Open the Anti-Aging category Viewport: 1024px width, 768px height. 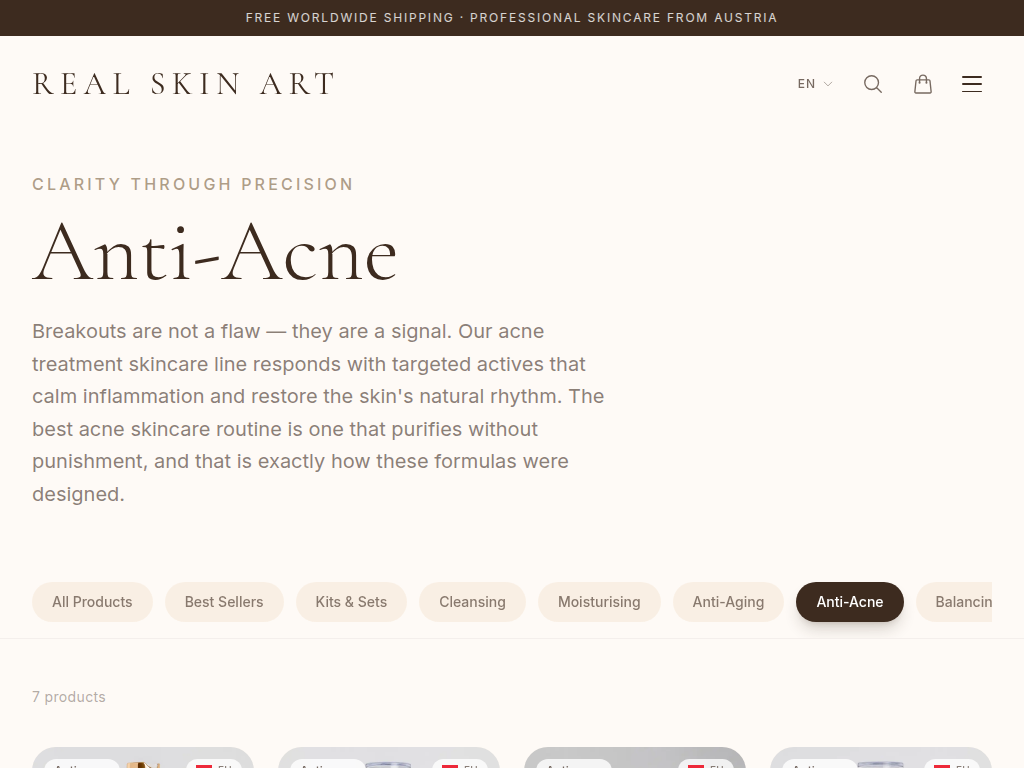[x=728, y=602]
